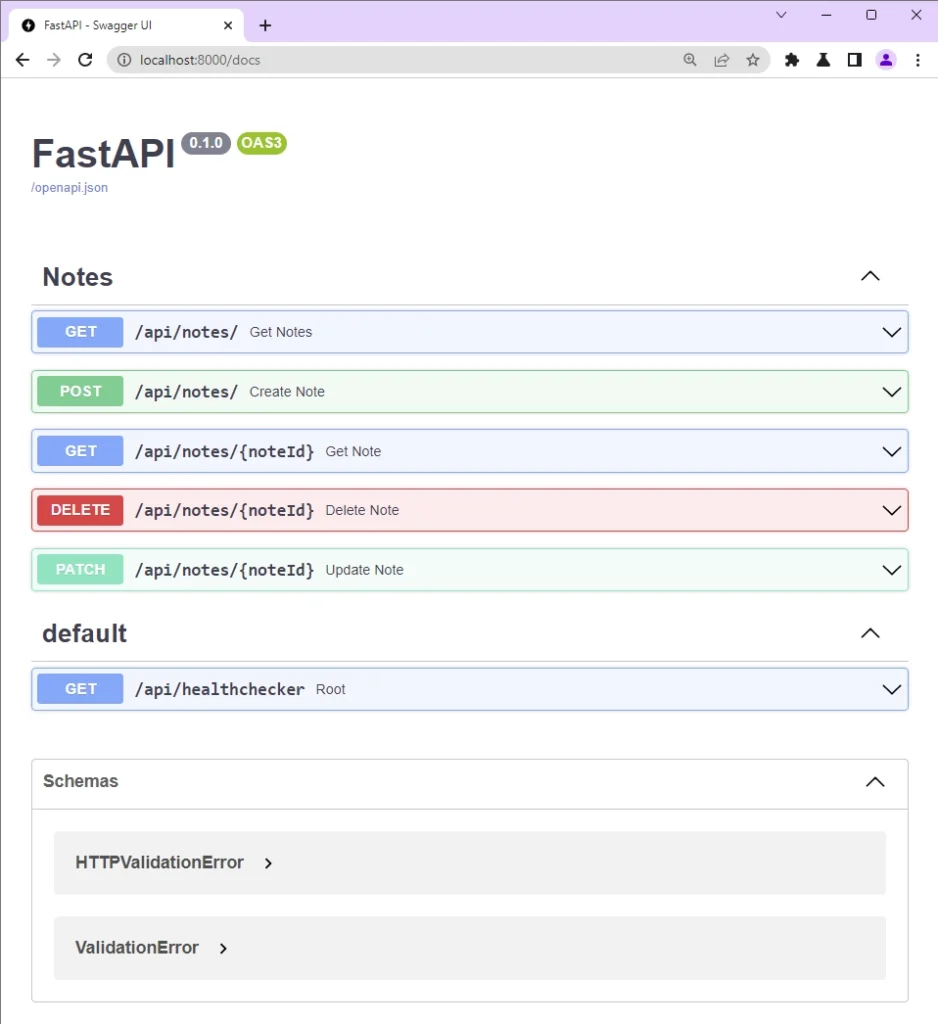
Task: Reload the localhost docs page
Action: click(85, 60)
